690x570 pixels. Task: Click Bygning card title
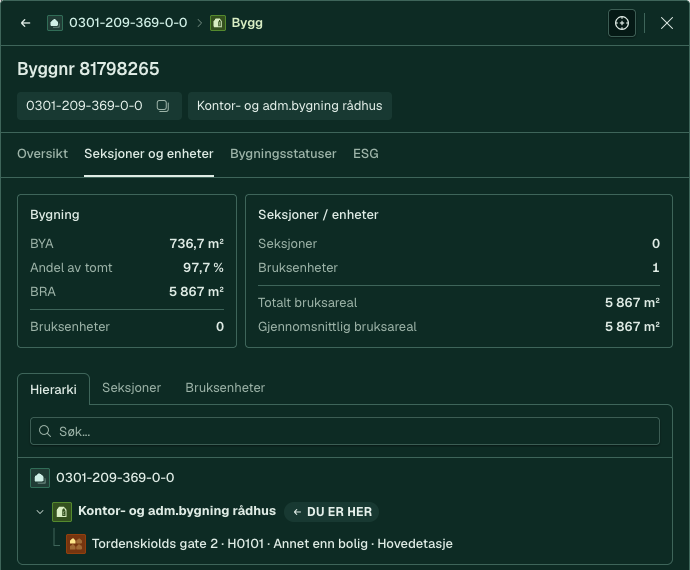[55, 215]
